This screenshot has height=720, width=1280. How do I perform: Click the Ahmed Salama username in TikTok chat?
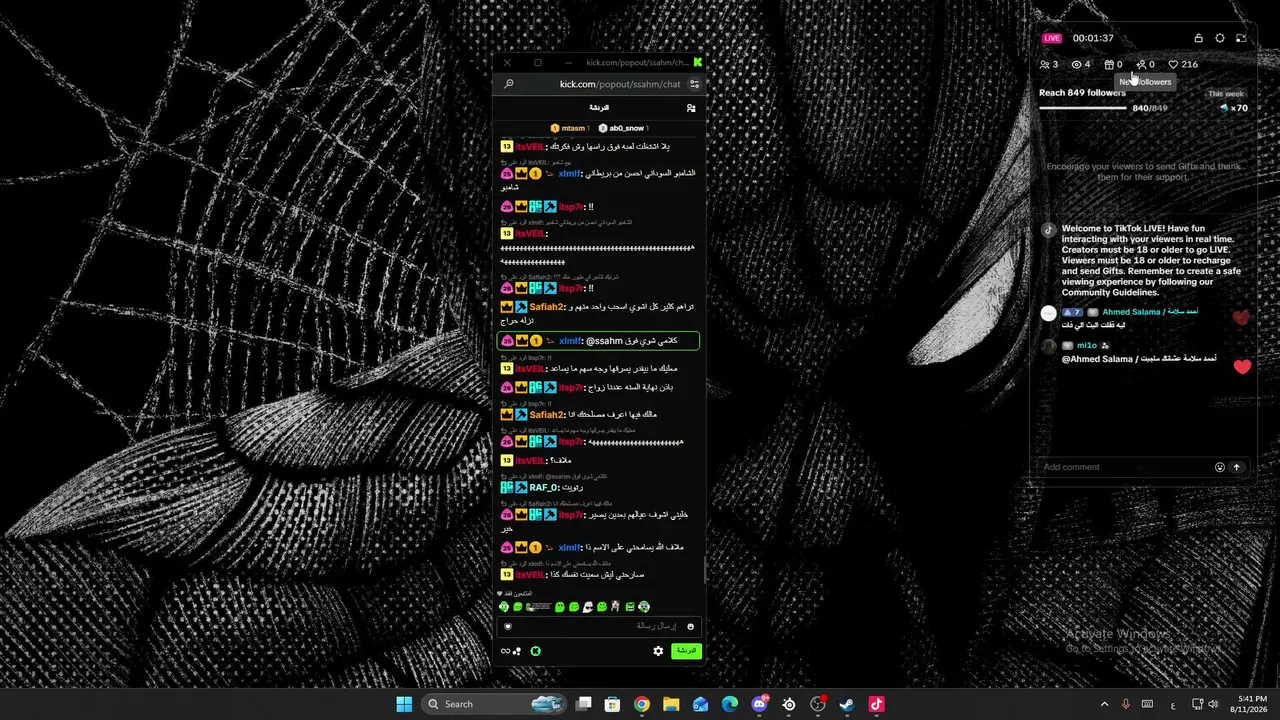1150,312
